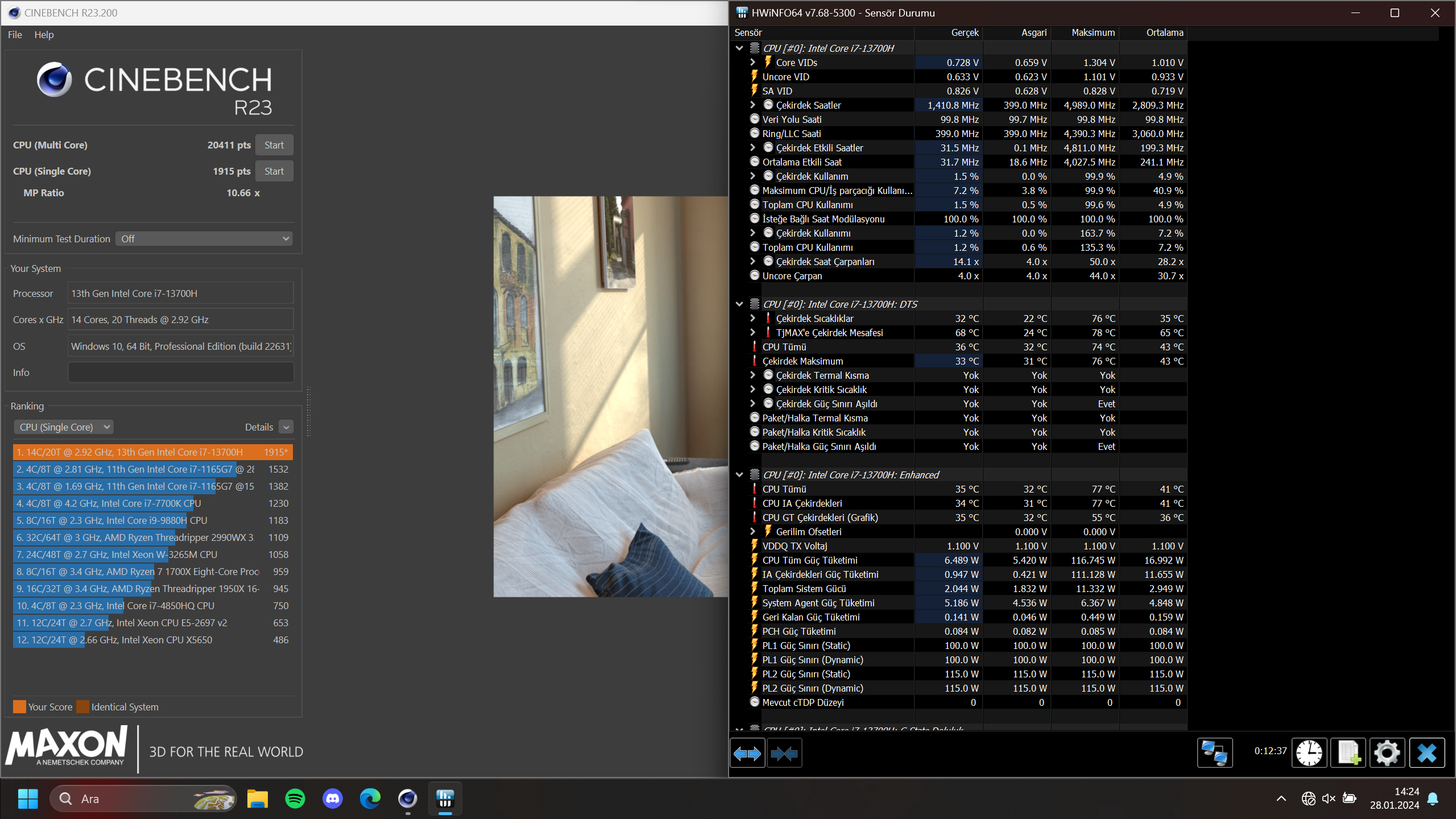Viewport: 1456px width, 819px height.
Task: Open HWiNFO settings gear icon
Action: 1387,753
